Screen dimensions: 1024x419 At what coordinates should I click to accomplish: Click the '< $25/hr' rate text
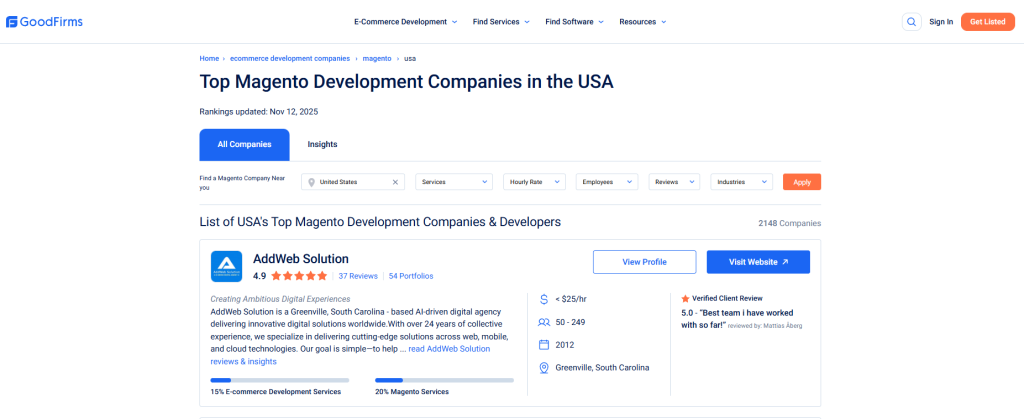(569, 299)
